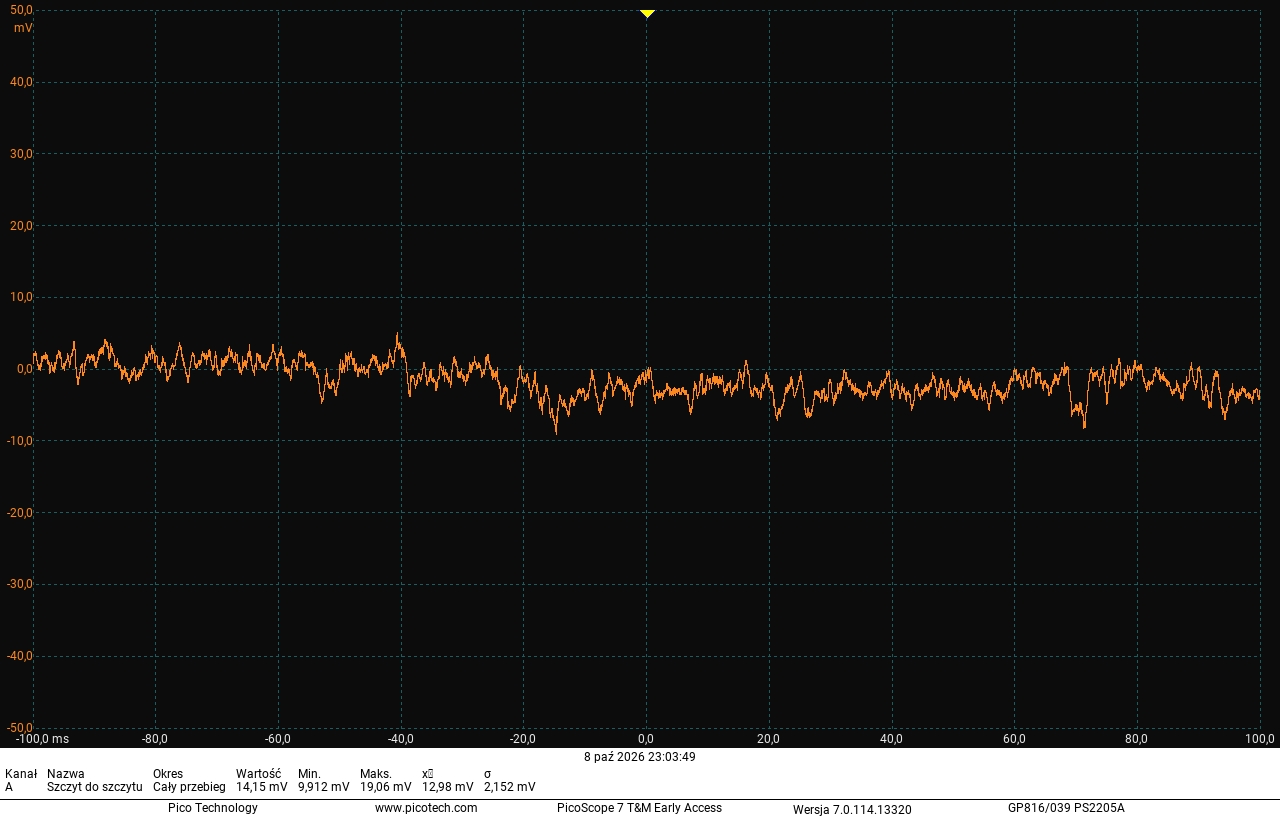The height and width of the screenshot is (816, 1280).
Task: Click channel A in the measurements row
Action: point(9,787)
